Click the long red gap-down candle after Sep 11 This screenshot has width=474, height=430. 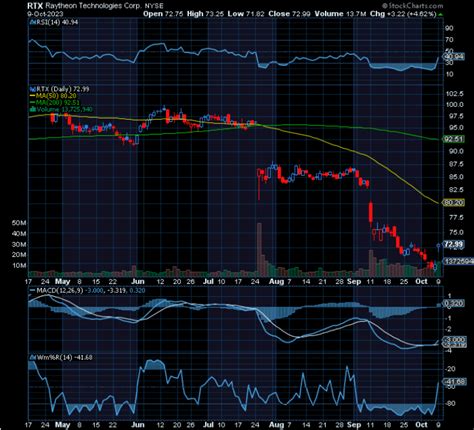(x=370, y=212)
